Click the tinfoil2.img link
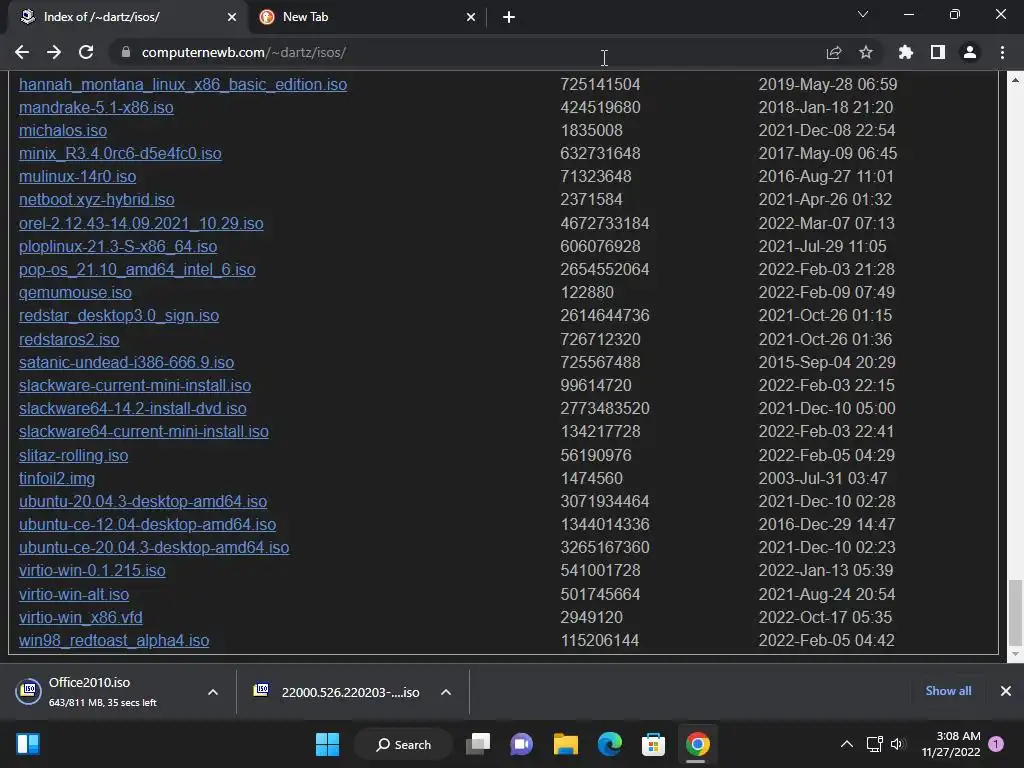Image resolution: width=1024 pixels, height=768 pixels. tap(57, 478)
